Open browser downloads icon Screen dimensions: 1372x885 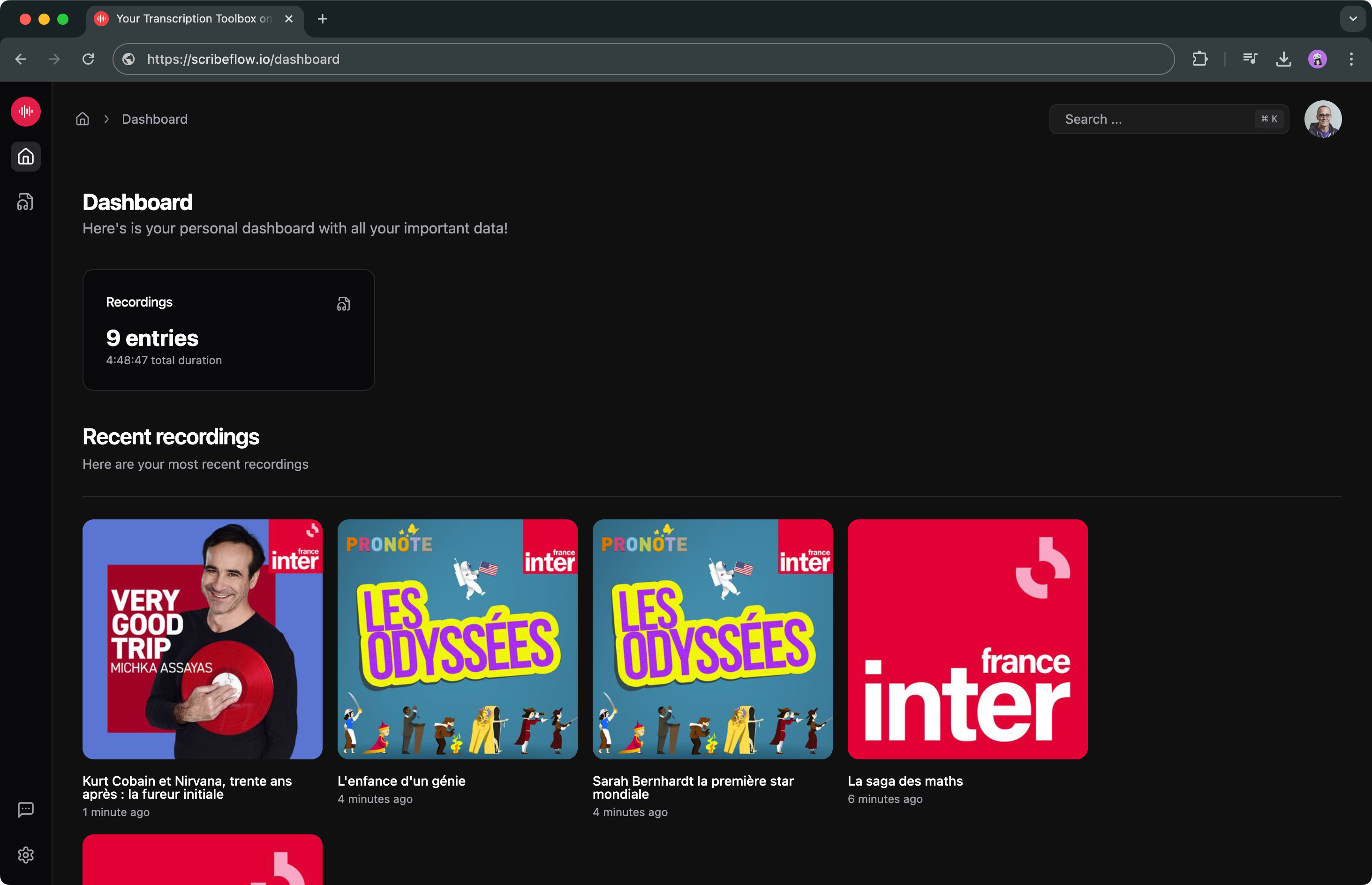pos(1283,59)
